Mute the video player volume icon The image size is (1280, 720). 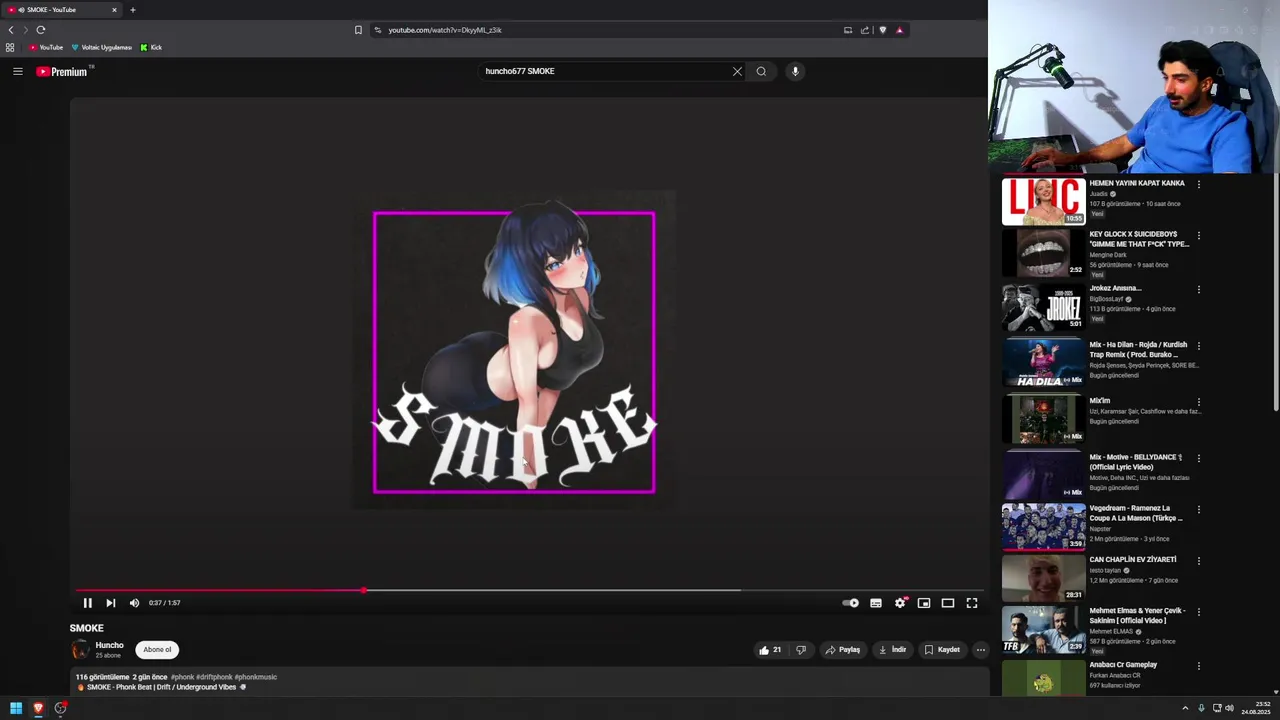(134, 603)
